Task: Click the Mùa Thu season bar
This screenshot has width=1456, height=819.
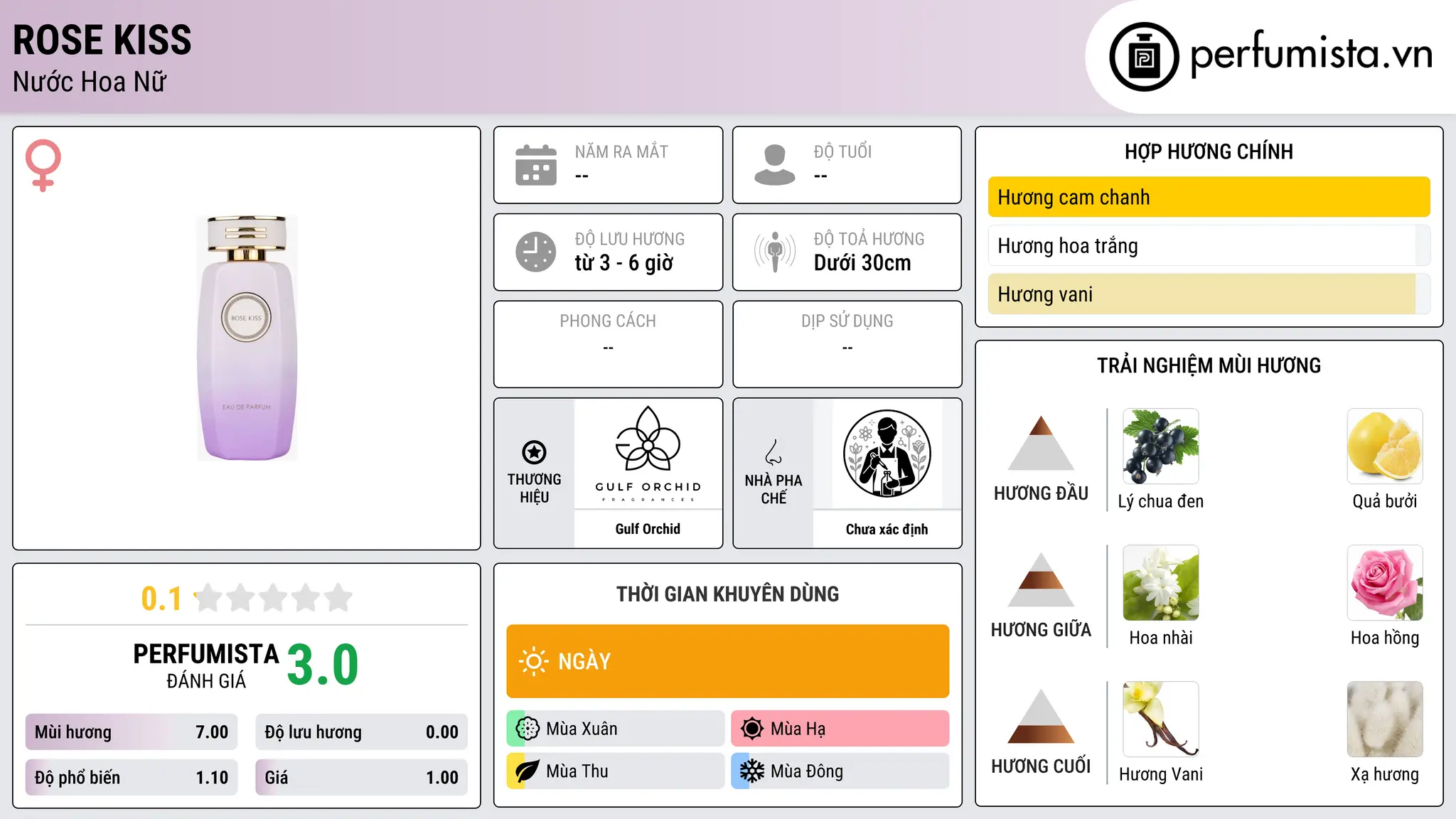Action: pyautogui.click(x=616, y=771)
